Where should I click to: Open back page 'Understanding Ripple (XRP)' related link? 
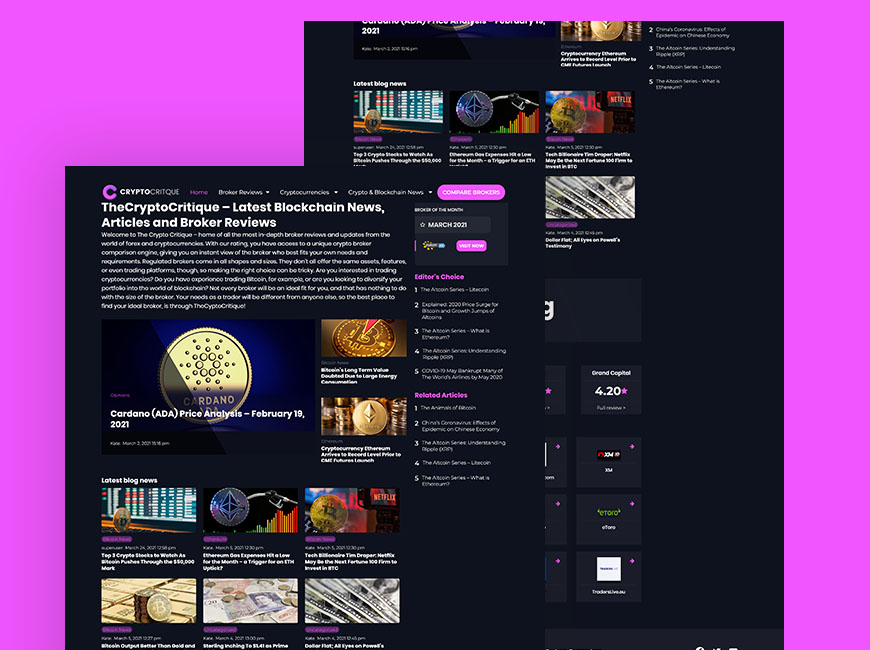695,51
